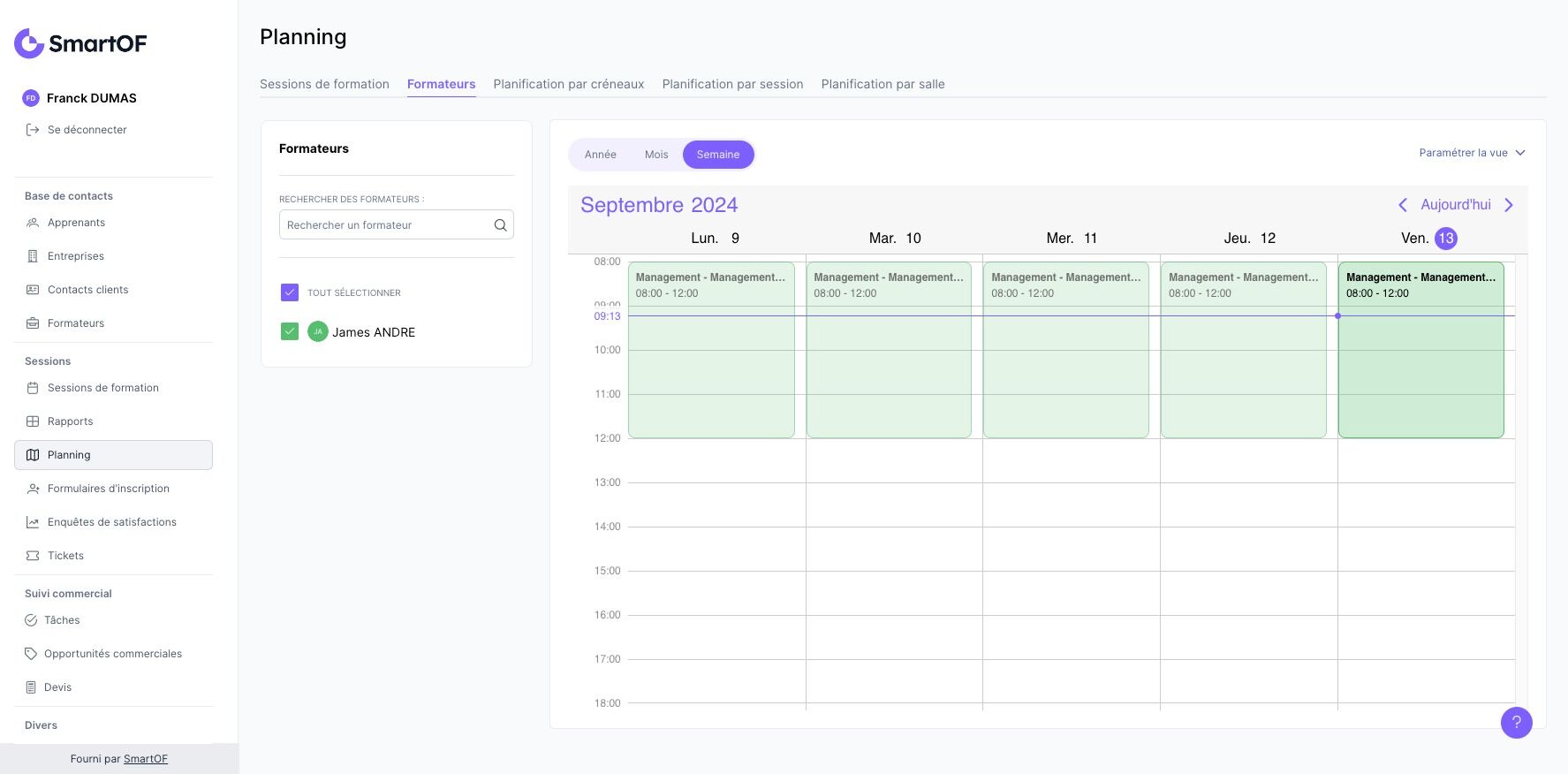The height and width of the screenshot is (774, 1568).
Task: Open the purple help question-mark button
Action: [1516, 722]
